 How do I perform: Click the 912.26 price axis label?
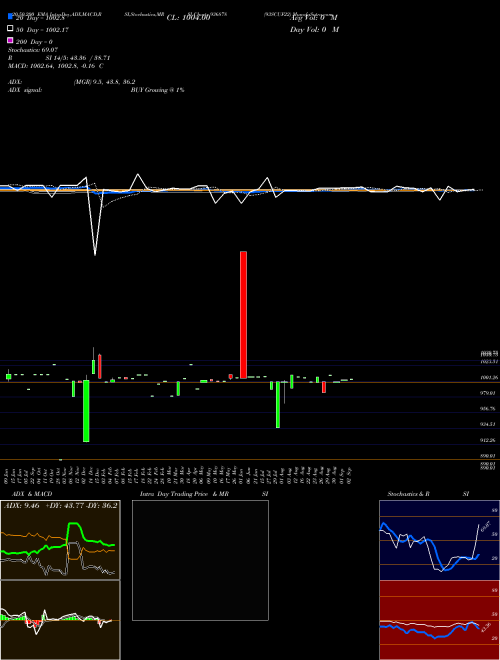(x=488, y=440)
